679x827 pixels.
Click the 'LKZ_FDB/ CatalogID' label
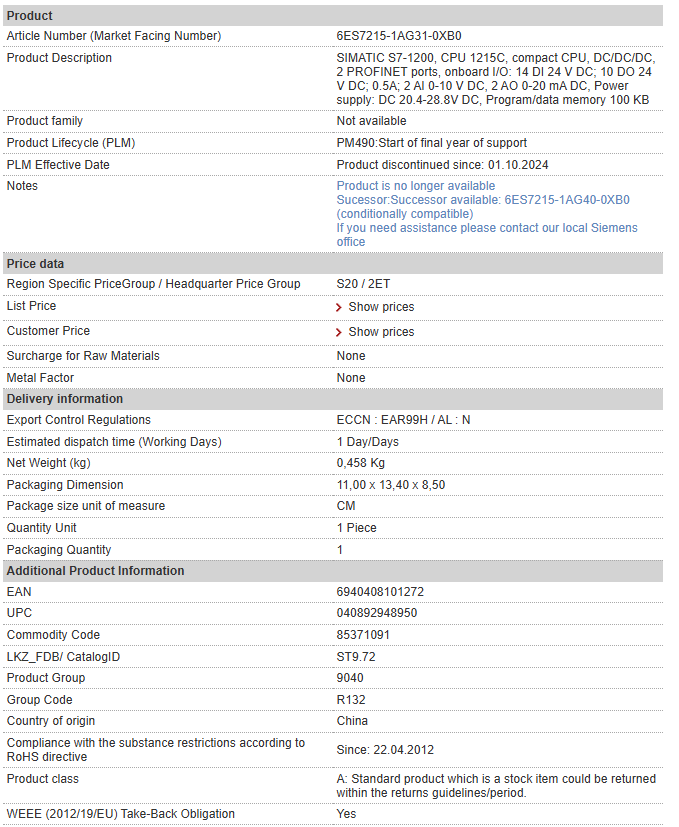point(63,657)
